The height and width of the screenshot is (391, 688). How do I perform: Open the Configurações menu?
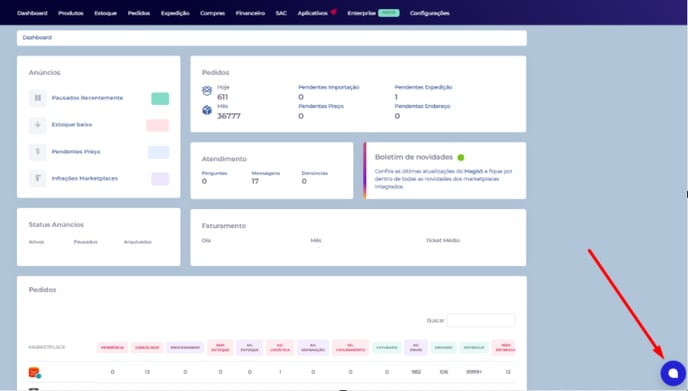tap(430, 13)
